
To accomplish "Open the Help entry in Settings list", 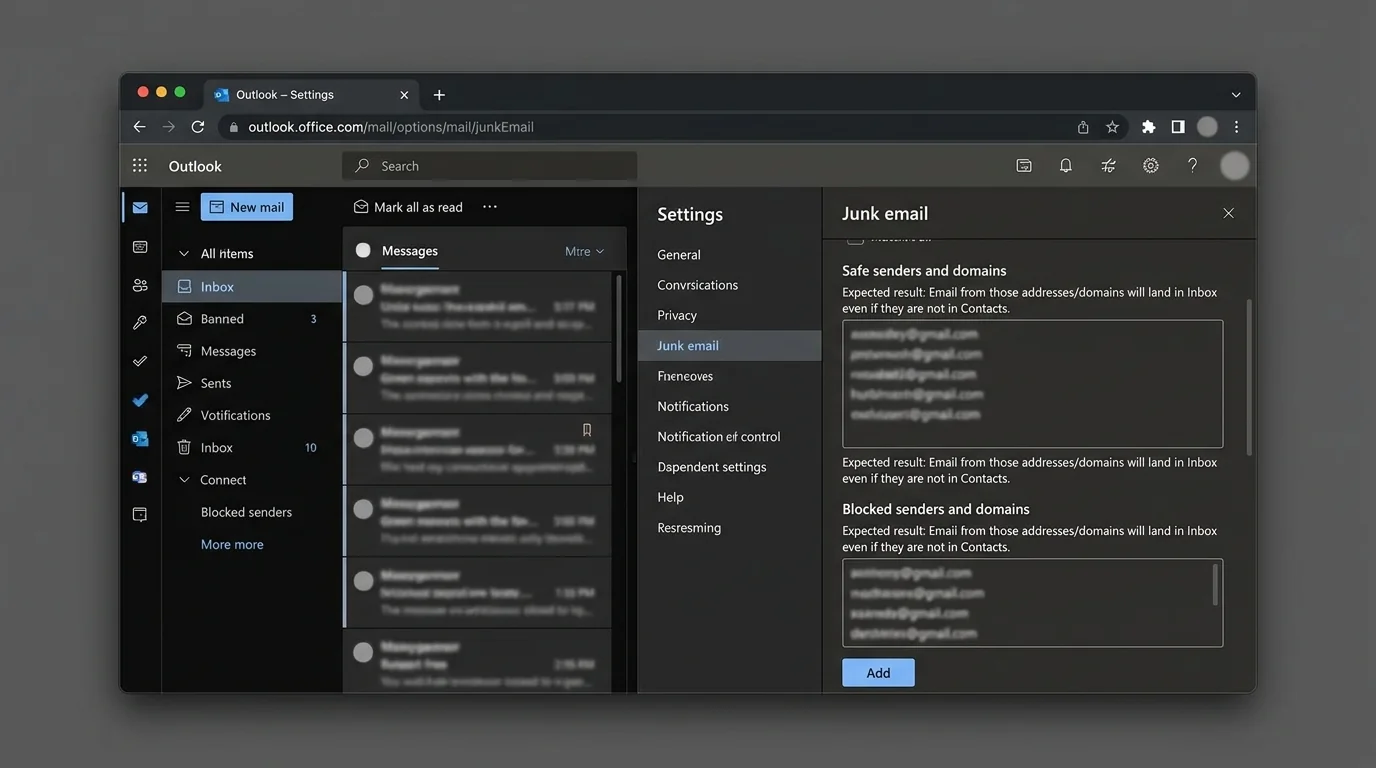I will pyautogui.click(x=670, y=497).
